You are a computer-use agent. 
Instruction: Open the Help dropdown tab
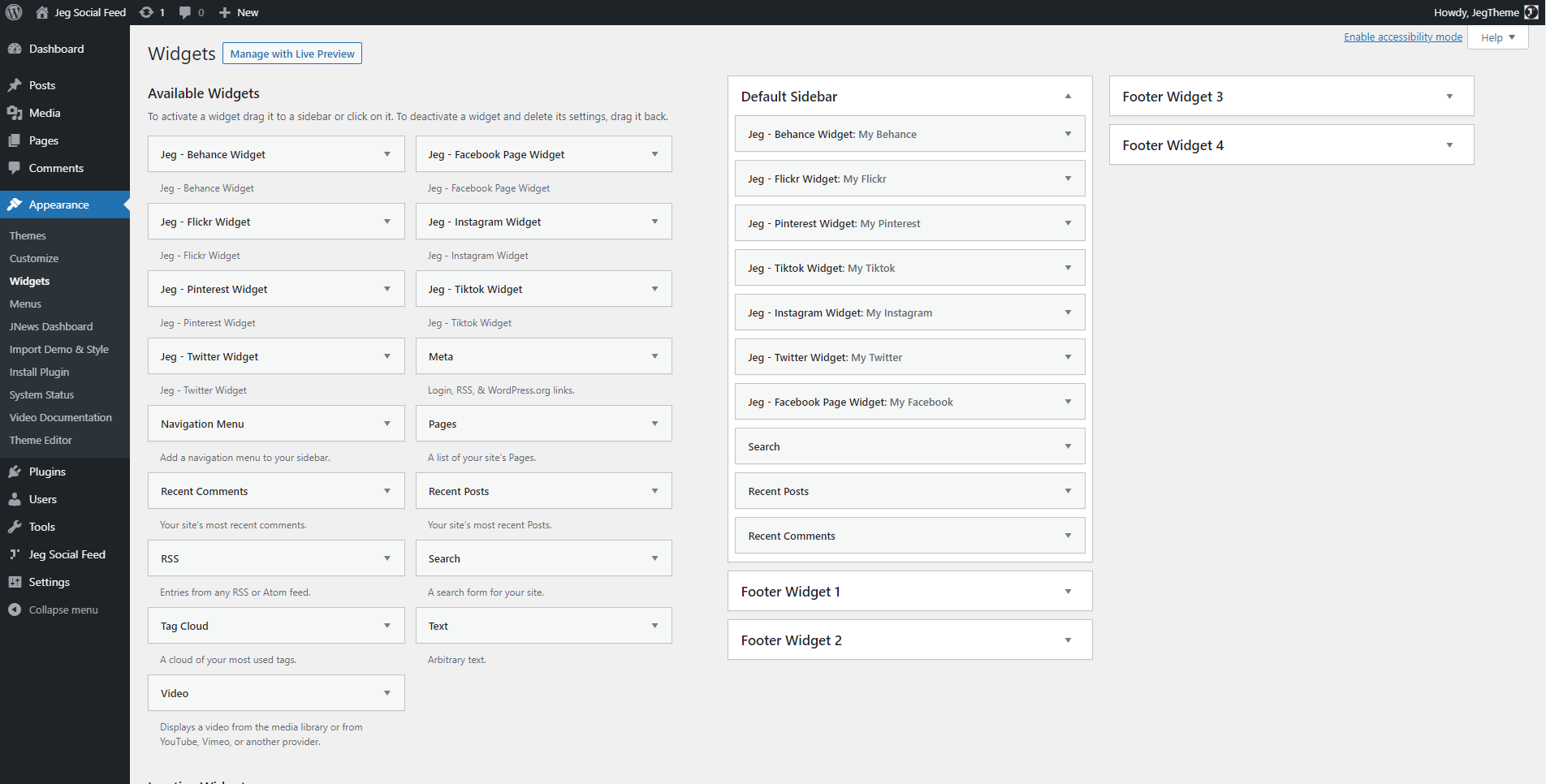click(x=1497, y=37)
